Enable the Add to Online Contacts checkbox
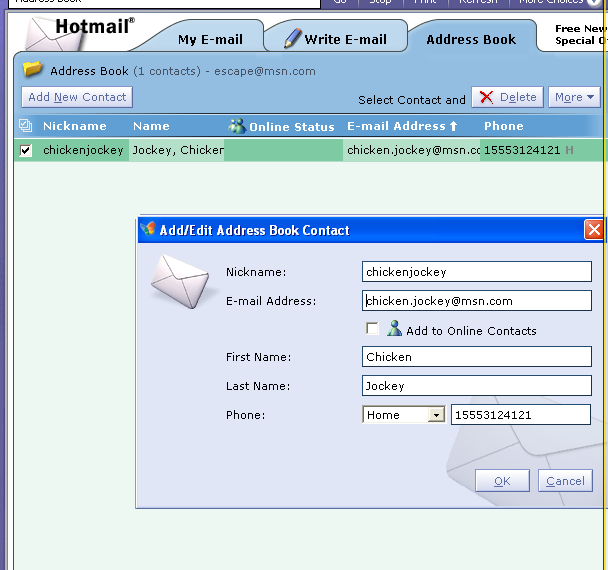Viewport: 608px width, 570px height. (x=372, y=329)
